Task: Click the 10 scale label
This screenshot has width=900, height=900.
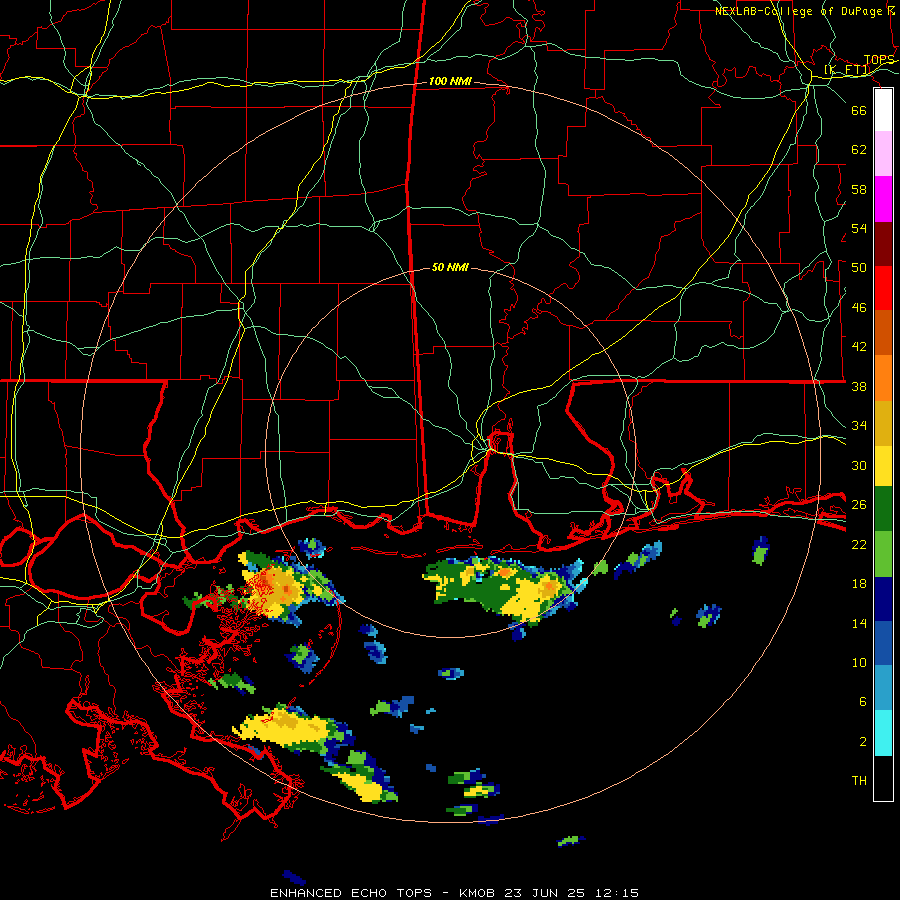Action: point(859,662)
